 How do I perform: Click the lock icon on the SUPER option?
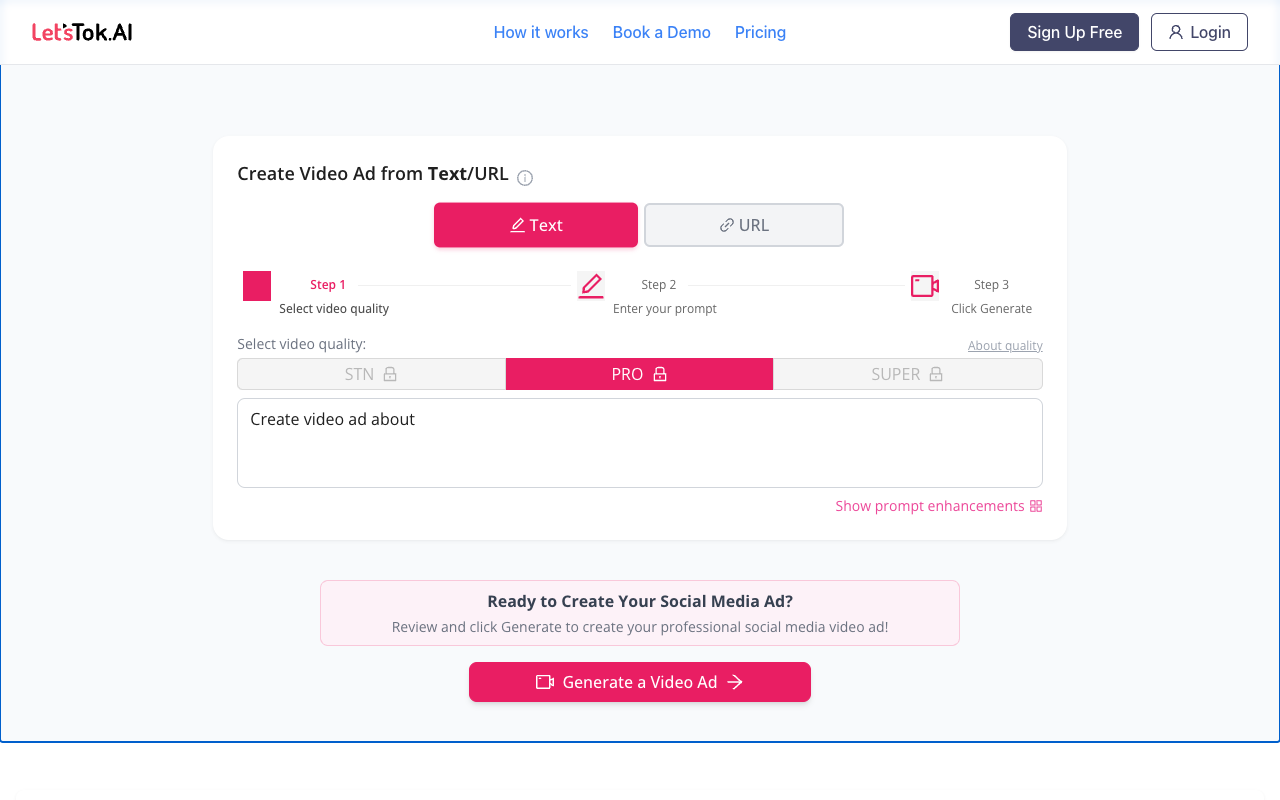tap(936, 373)
